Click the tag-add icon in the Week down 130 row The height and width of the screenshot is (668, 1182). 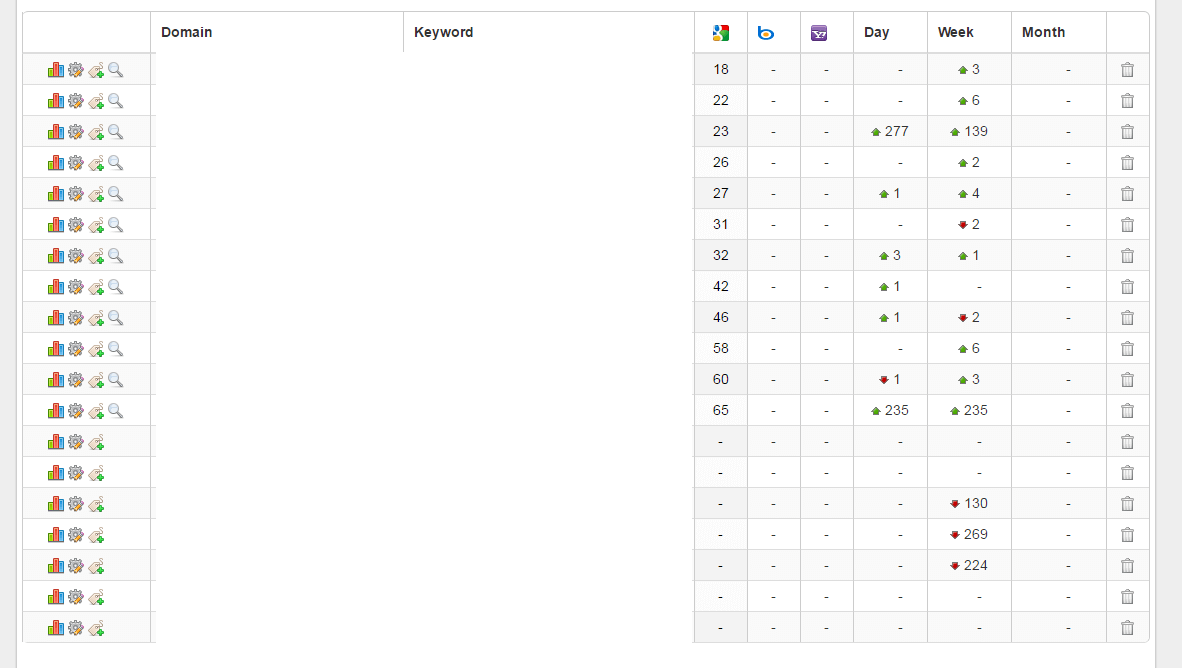pos(96,504)
